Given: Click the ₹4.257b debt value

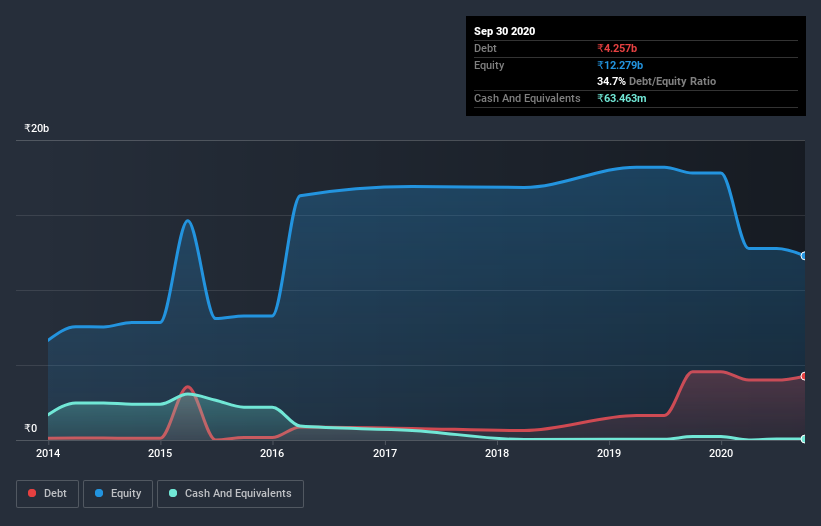Looking at the screenshot, I should 617,48.
